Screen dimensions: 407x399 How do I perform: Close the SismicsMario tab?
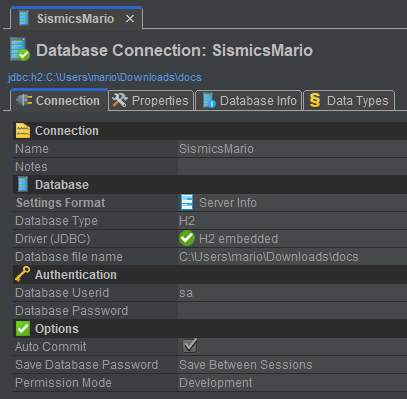(130, 19)
